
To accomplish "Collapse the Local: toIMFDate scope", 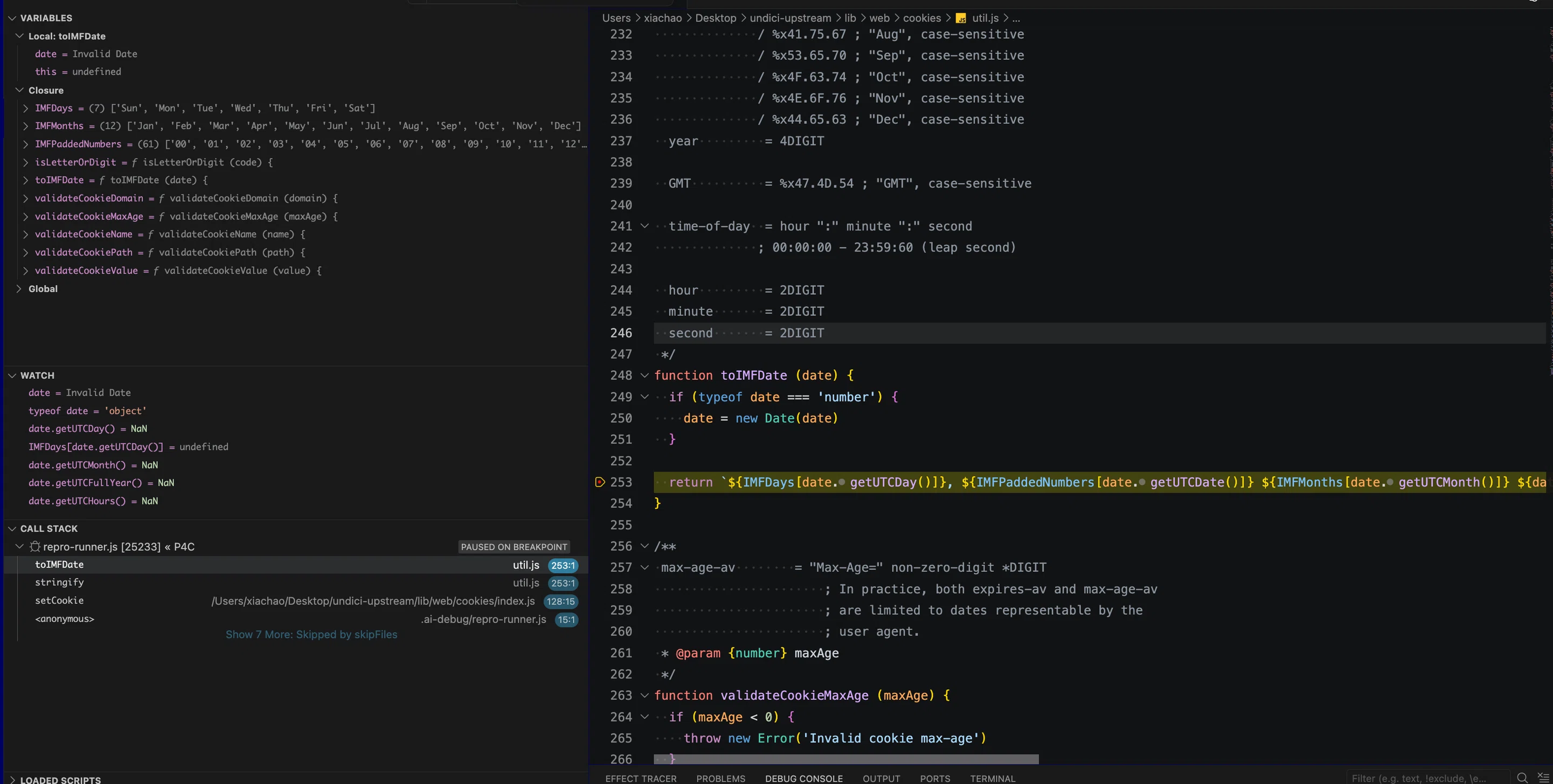I will pyautogui.click(x=19, y=36).
